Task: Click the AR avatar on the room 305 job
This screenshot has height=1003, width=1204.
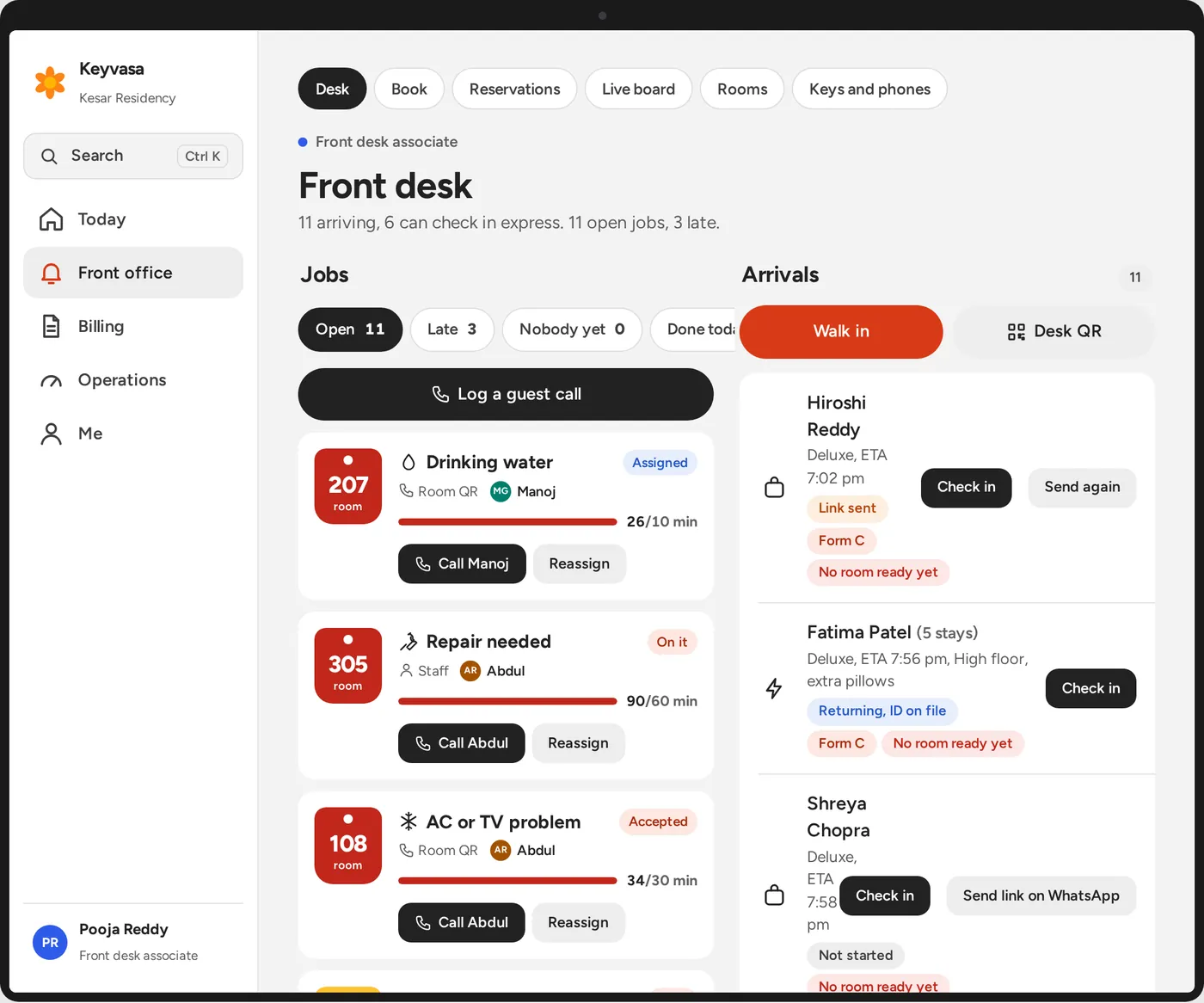Action: pyautogui.click(x=470, y=671)
